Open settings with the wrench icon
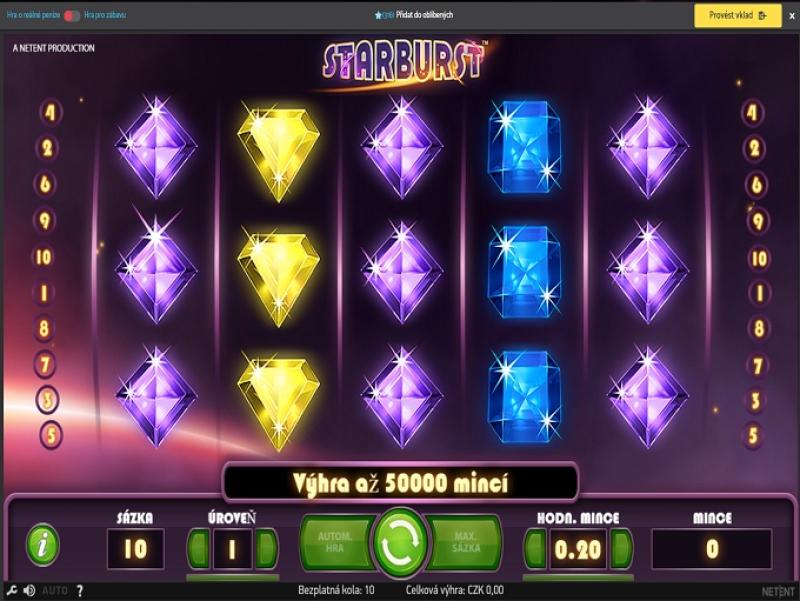The height and width of the screenshot is (601, 800). [11, 591]
